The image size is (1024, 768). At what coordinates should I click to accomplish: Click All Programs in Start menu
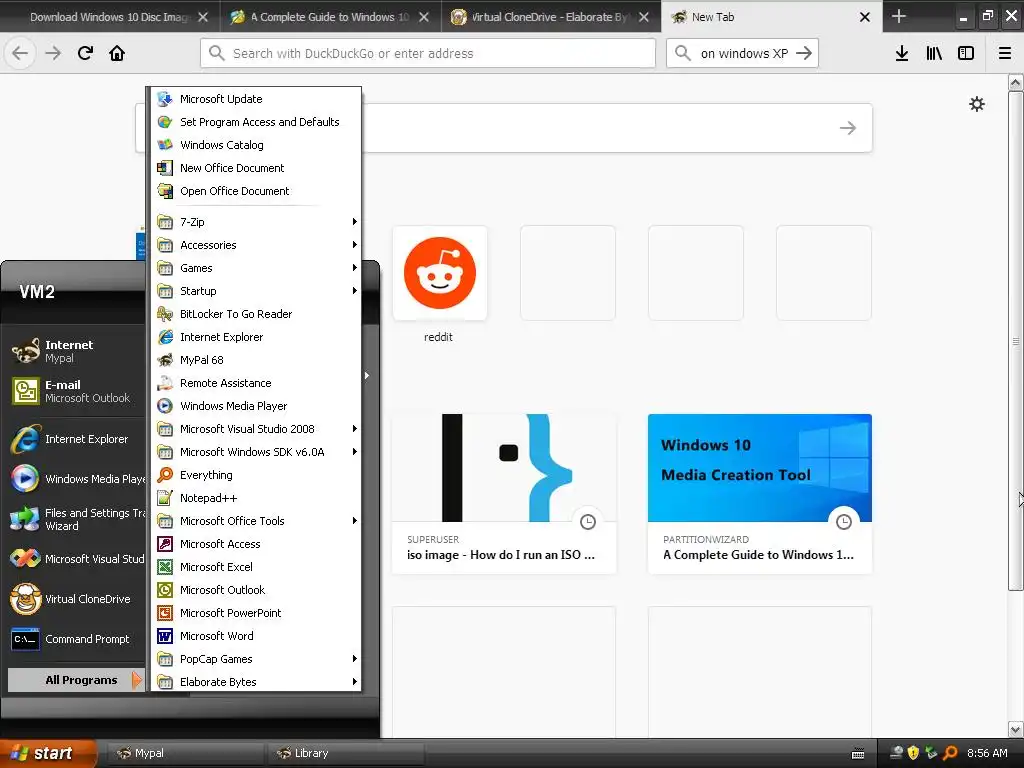pos(75,680)
